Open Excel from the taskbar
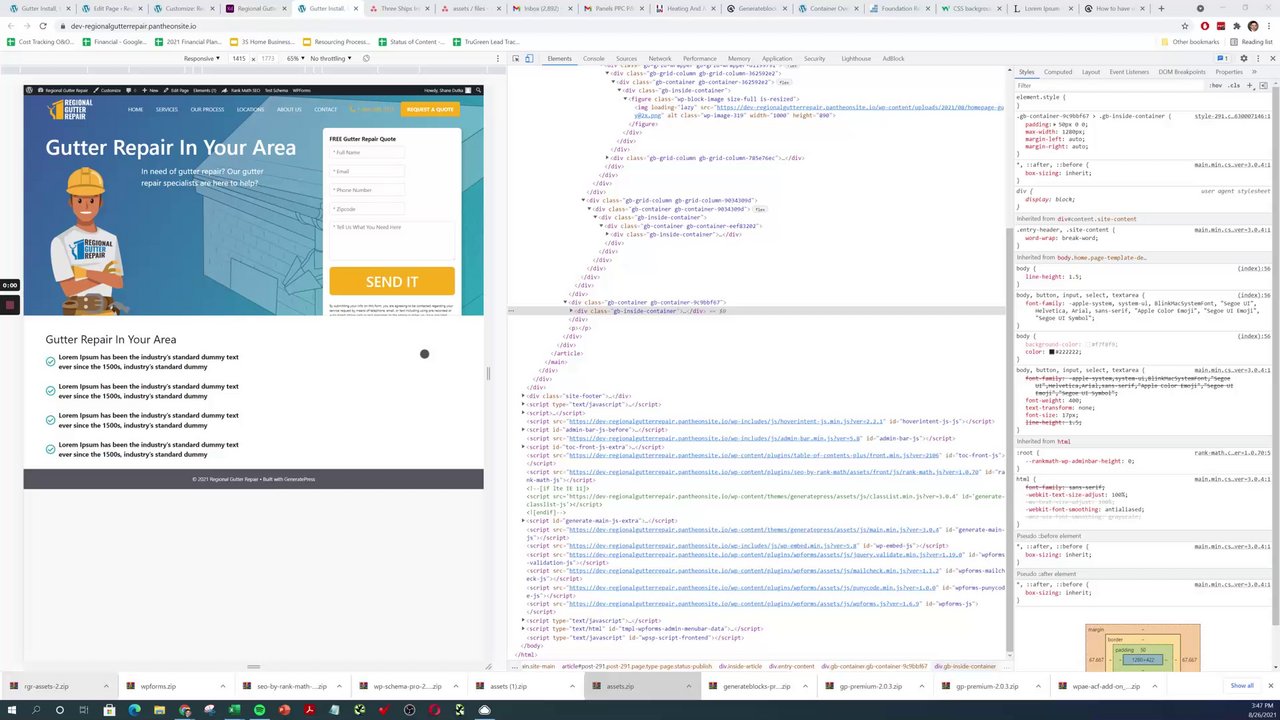This screenshot has width=1280, height=720. tap(235, 710)
